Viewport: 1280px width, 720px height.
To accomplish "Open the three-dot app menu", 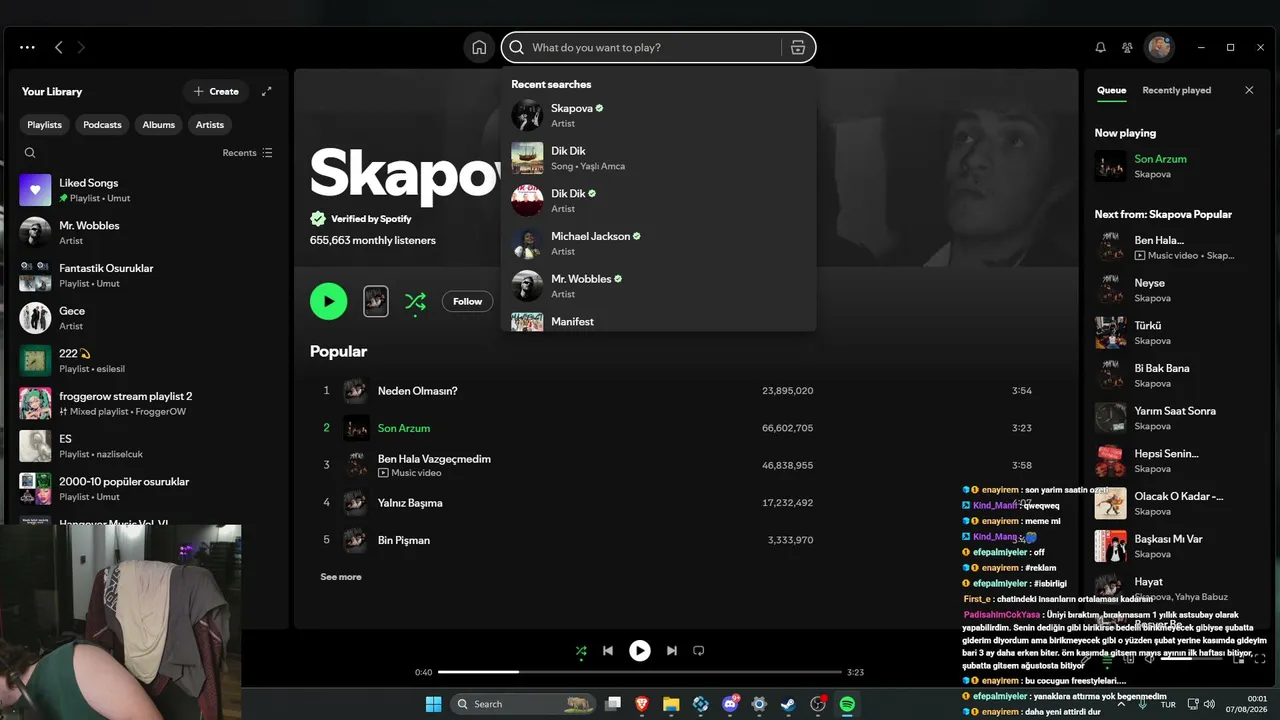I will click(27, 47).
